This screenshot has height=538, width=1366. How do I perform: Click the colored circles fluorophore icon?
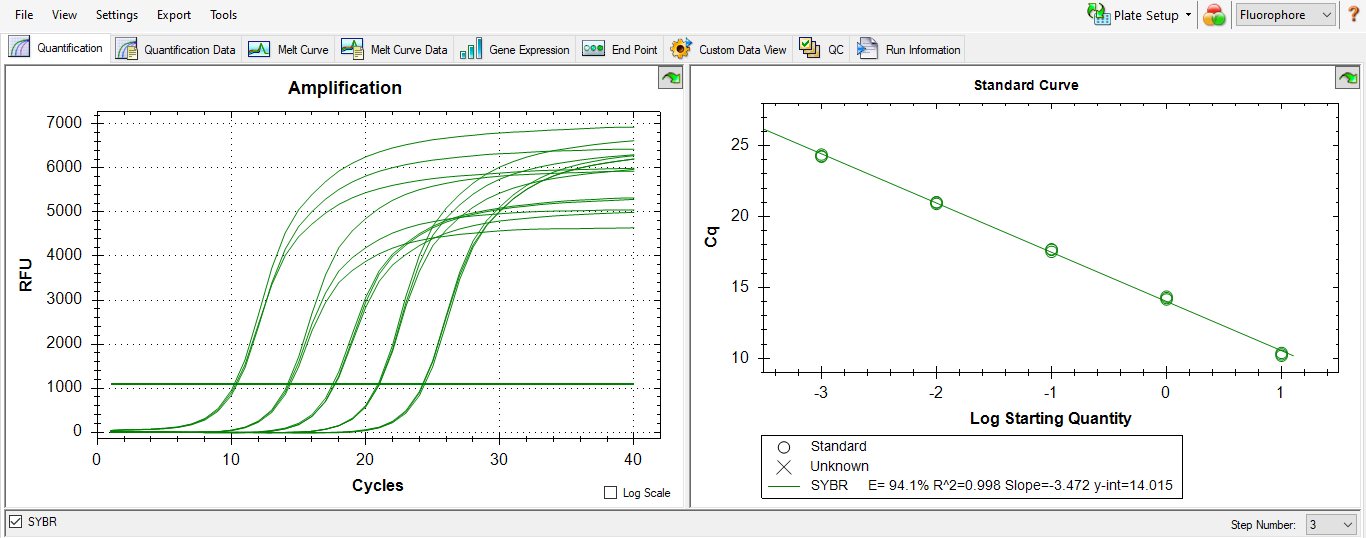point(1214,15)
